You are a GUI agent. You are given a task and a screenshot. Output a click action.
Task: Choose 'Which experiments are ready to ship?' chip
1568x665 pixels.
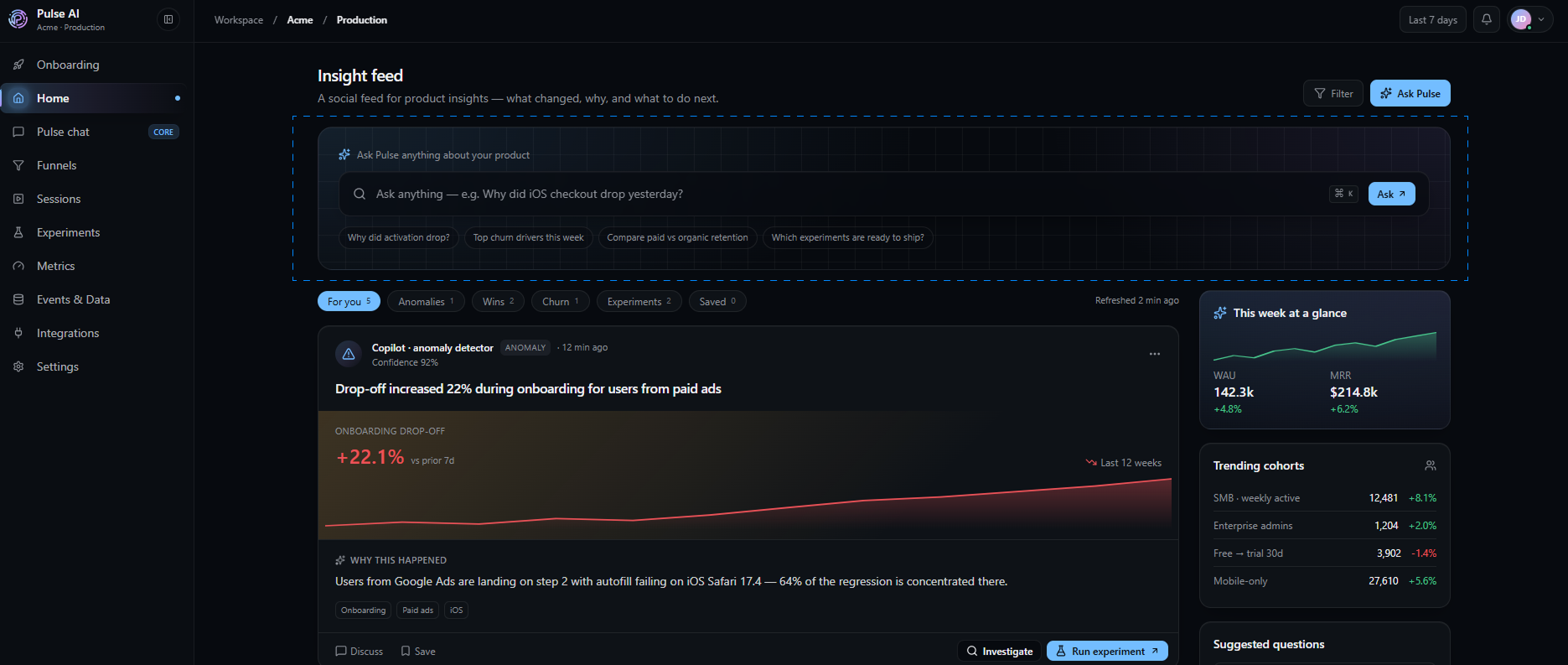[x=848, y=237]
